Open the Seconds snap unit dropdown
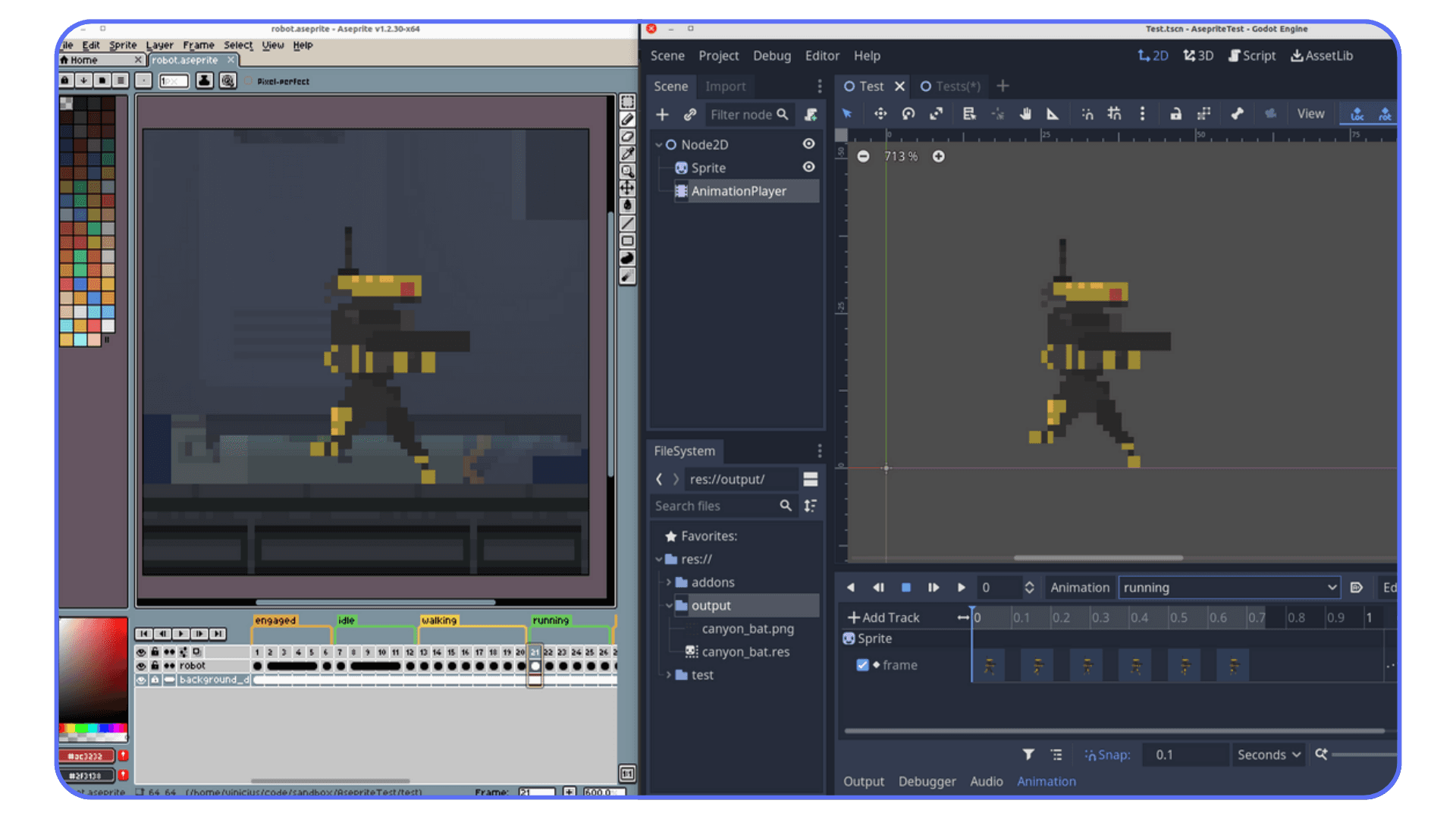 point(1268,755)
